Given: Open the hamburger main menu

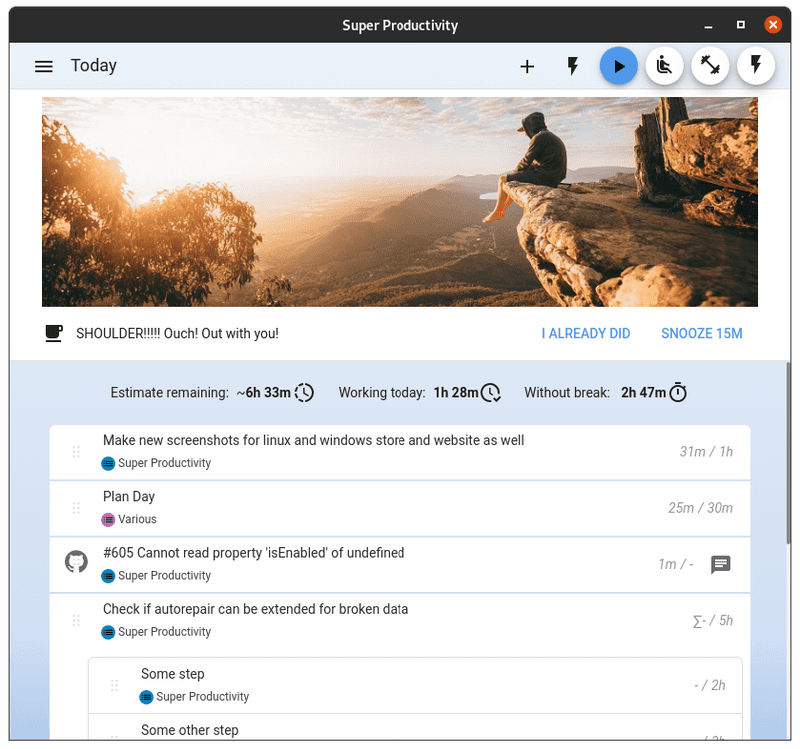Looking at the screenshot, I should 43,66.
